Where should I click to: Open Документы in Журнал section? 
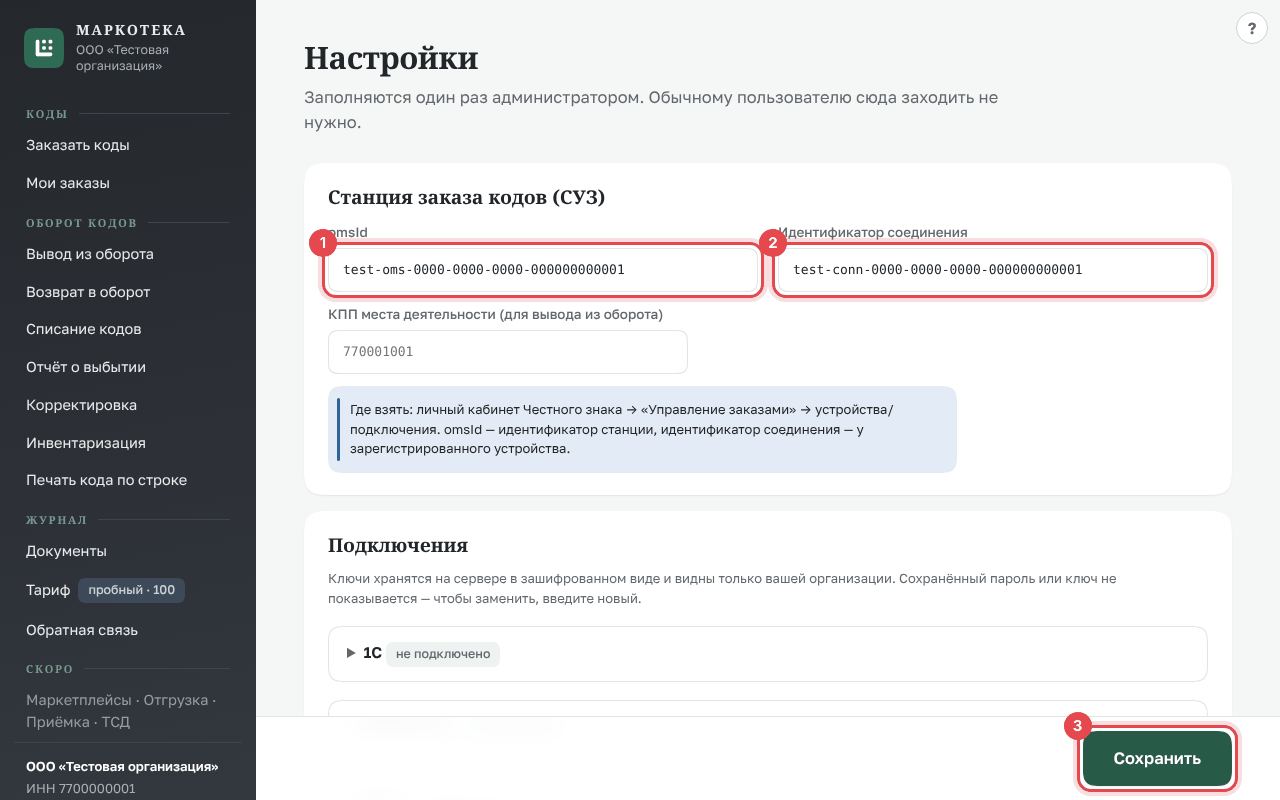[x=67, y=551]
